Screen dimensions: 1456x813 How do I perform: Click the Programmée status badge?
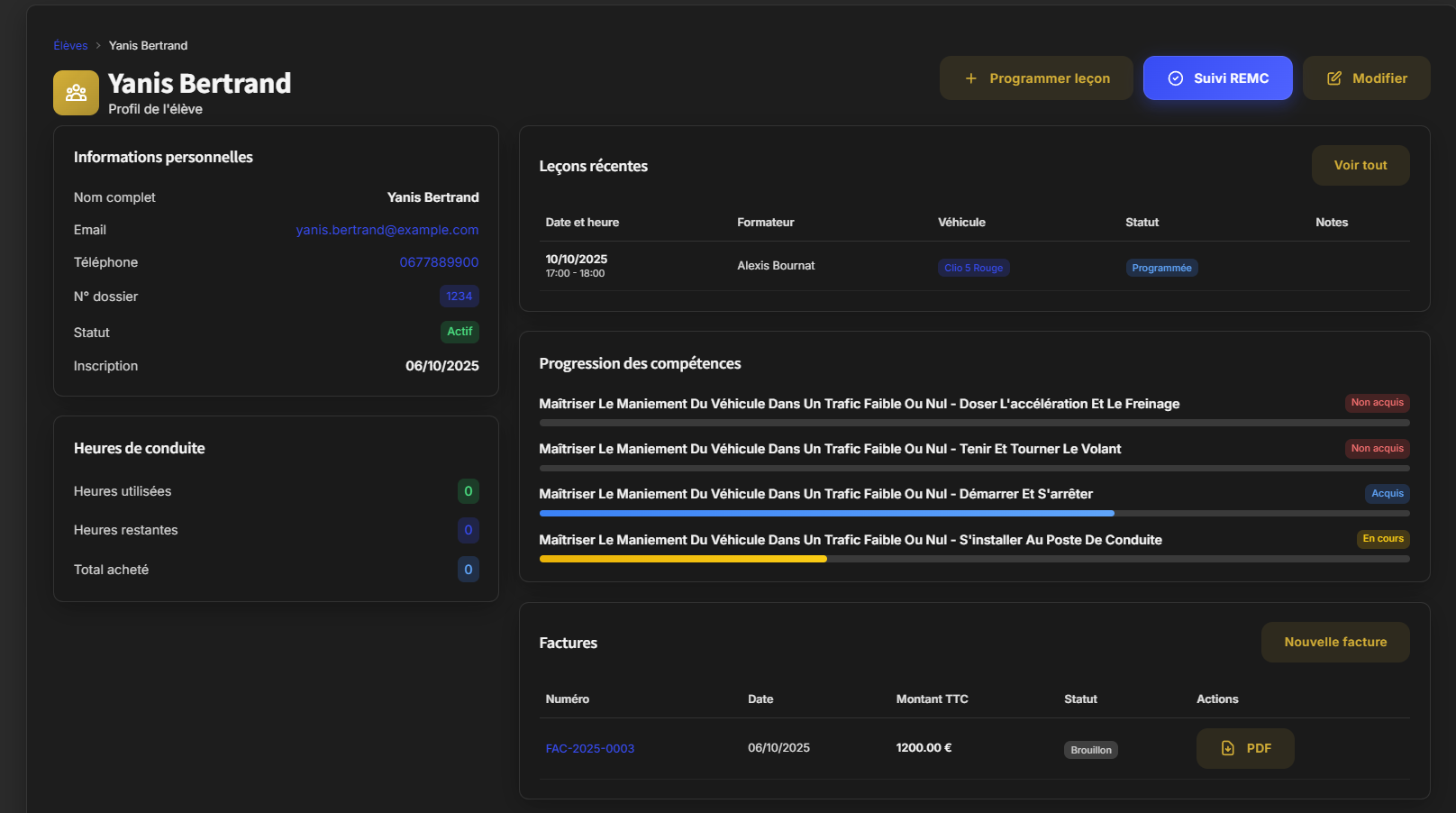(x=1160, y=268)
